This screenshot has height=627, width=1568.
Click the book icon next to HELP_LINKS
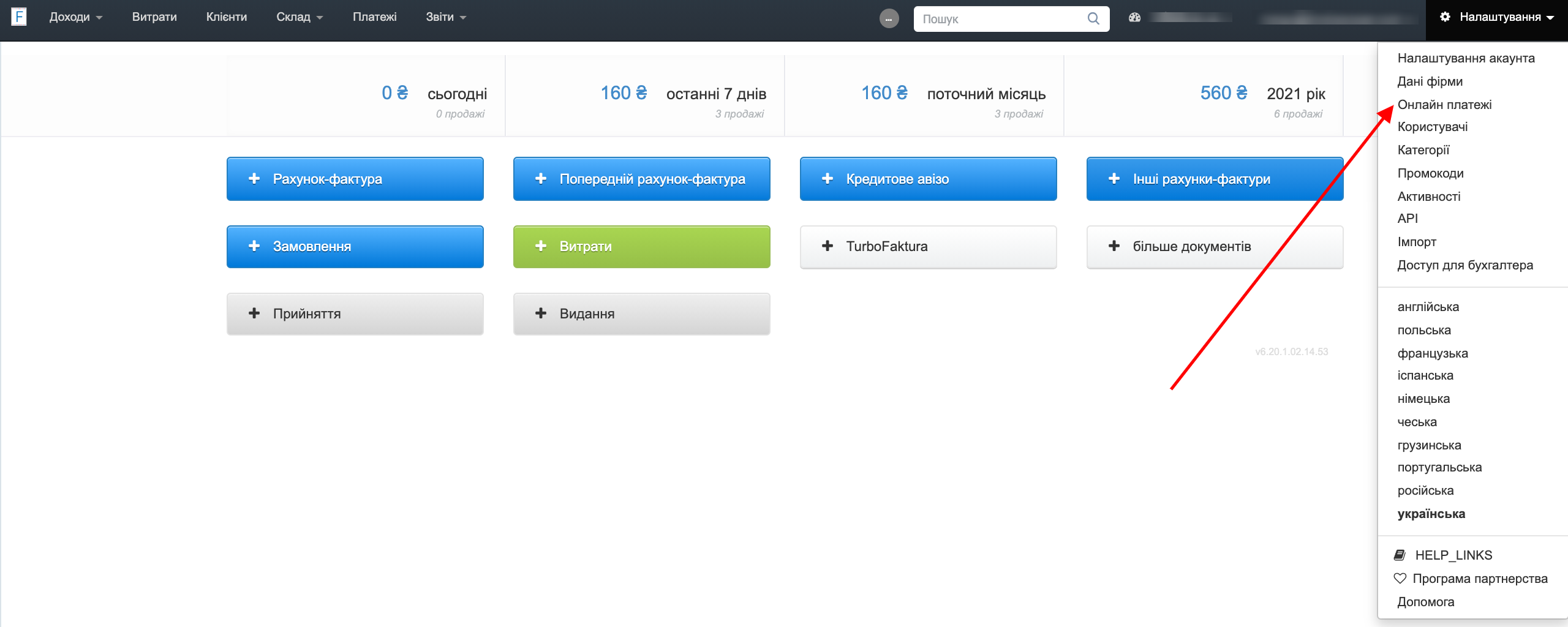(x=1400, y=555)
